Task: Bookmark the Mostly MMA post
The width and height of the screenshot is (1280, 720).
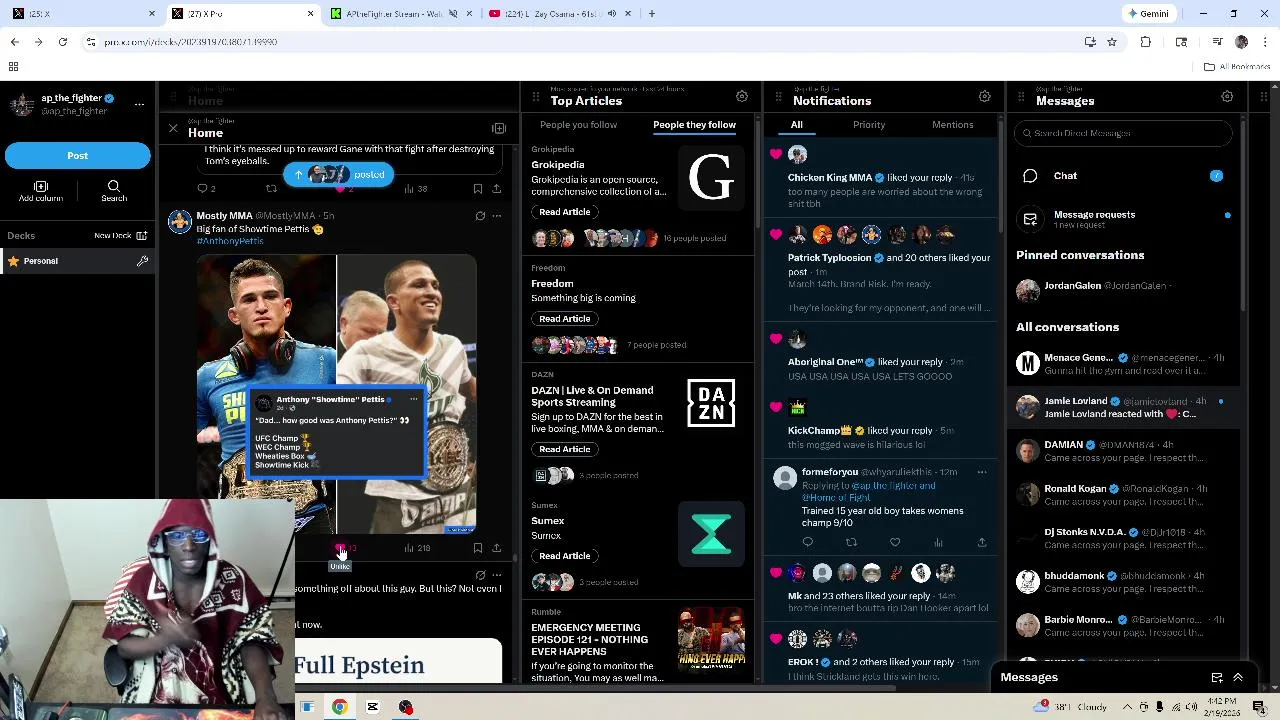Action: point(478,548)
